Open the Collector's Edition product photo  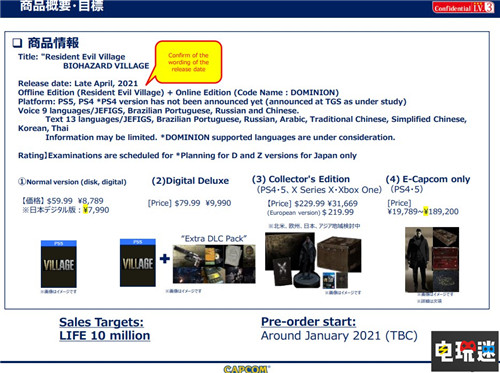[x=313, y=260]
